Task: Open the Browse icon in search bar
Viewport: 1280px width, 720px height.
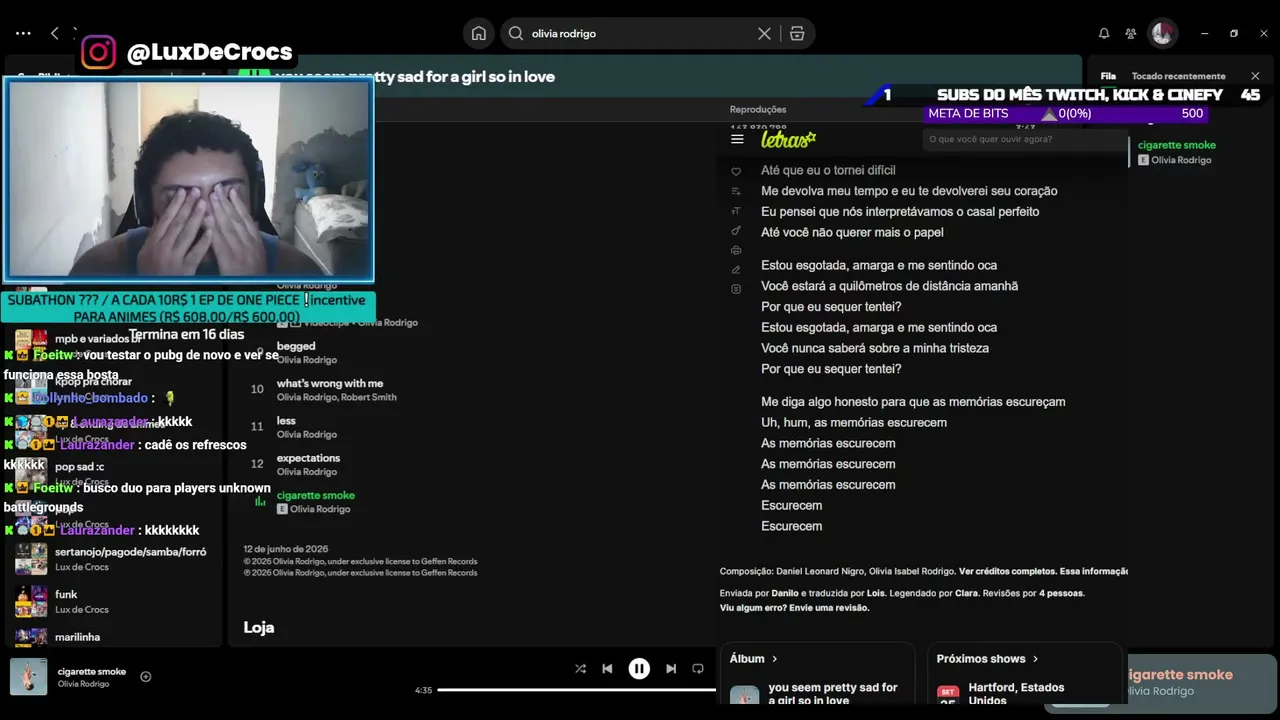Action: pos(797,33)
